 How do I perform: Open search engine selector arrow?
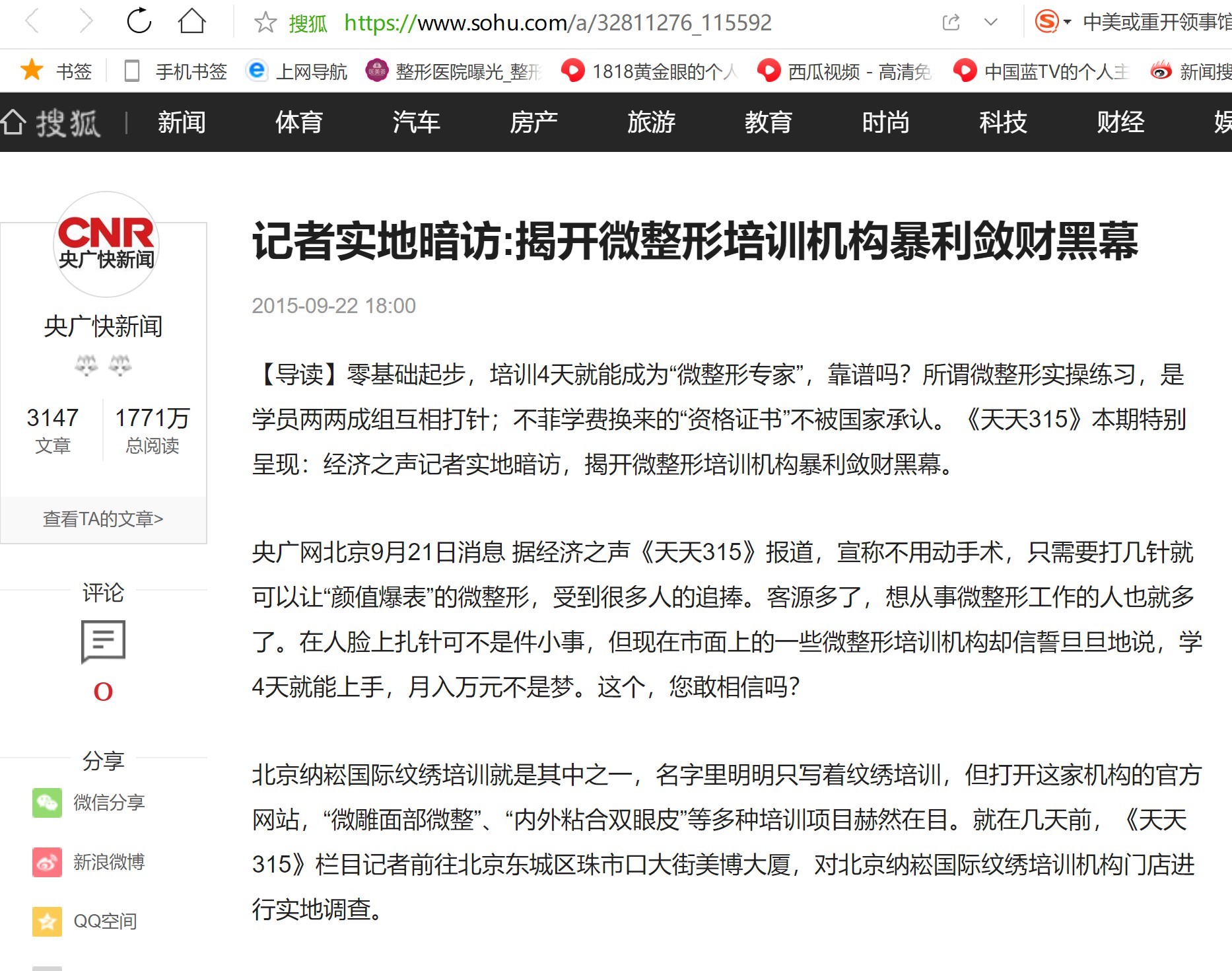pos(1067,22)
